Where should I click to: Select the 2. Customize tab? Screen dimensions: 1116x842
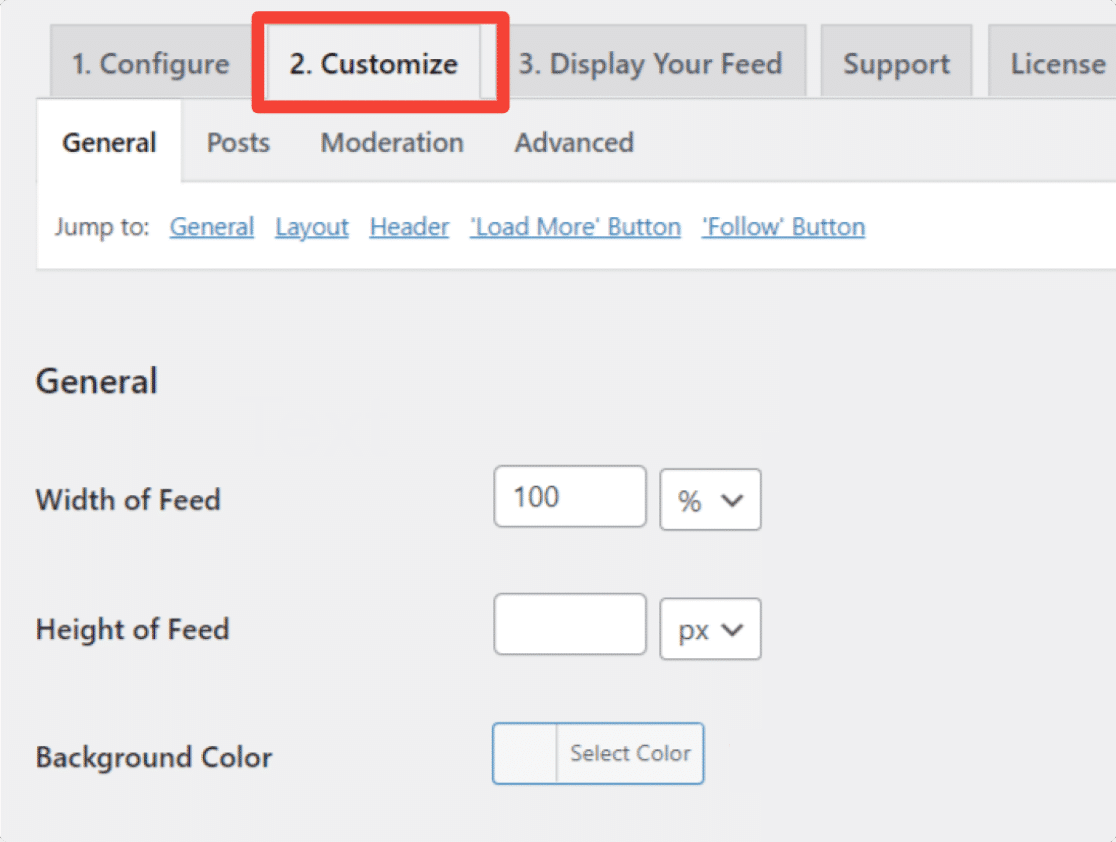[x=374, y=64]
